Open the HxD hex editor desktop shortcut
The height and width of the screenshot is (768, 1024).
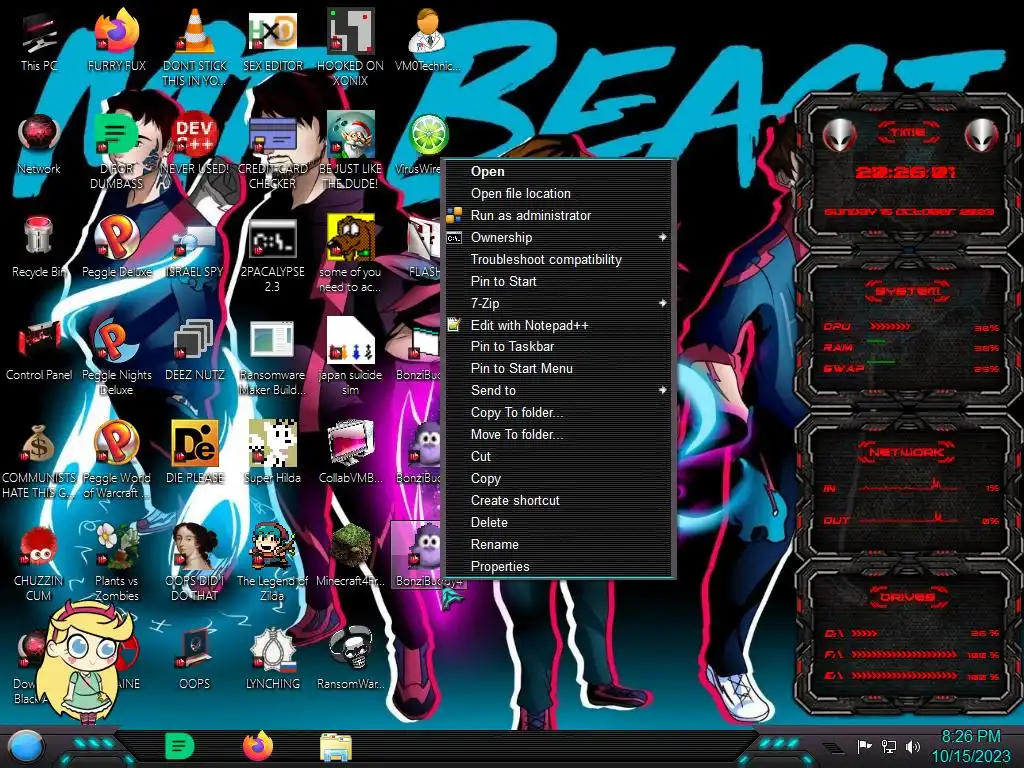pos(272,41)
